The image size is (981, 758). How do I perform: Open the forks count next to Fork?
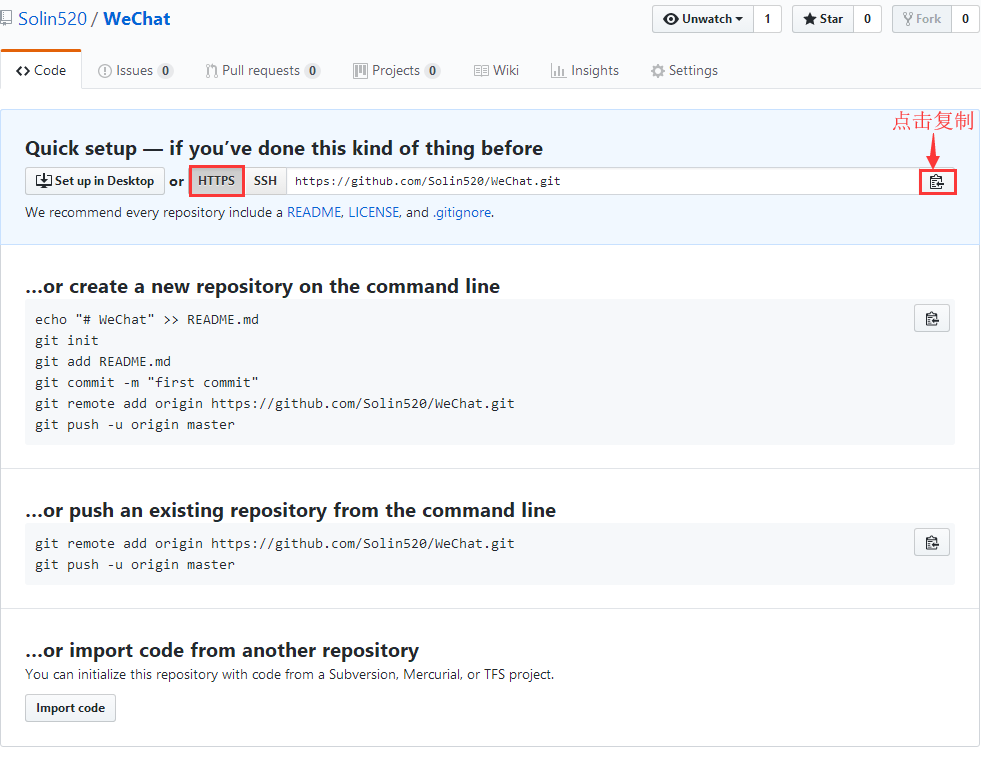tap(965, 19)
